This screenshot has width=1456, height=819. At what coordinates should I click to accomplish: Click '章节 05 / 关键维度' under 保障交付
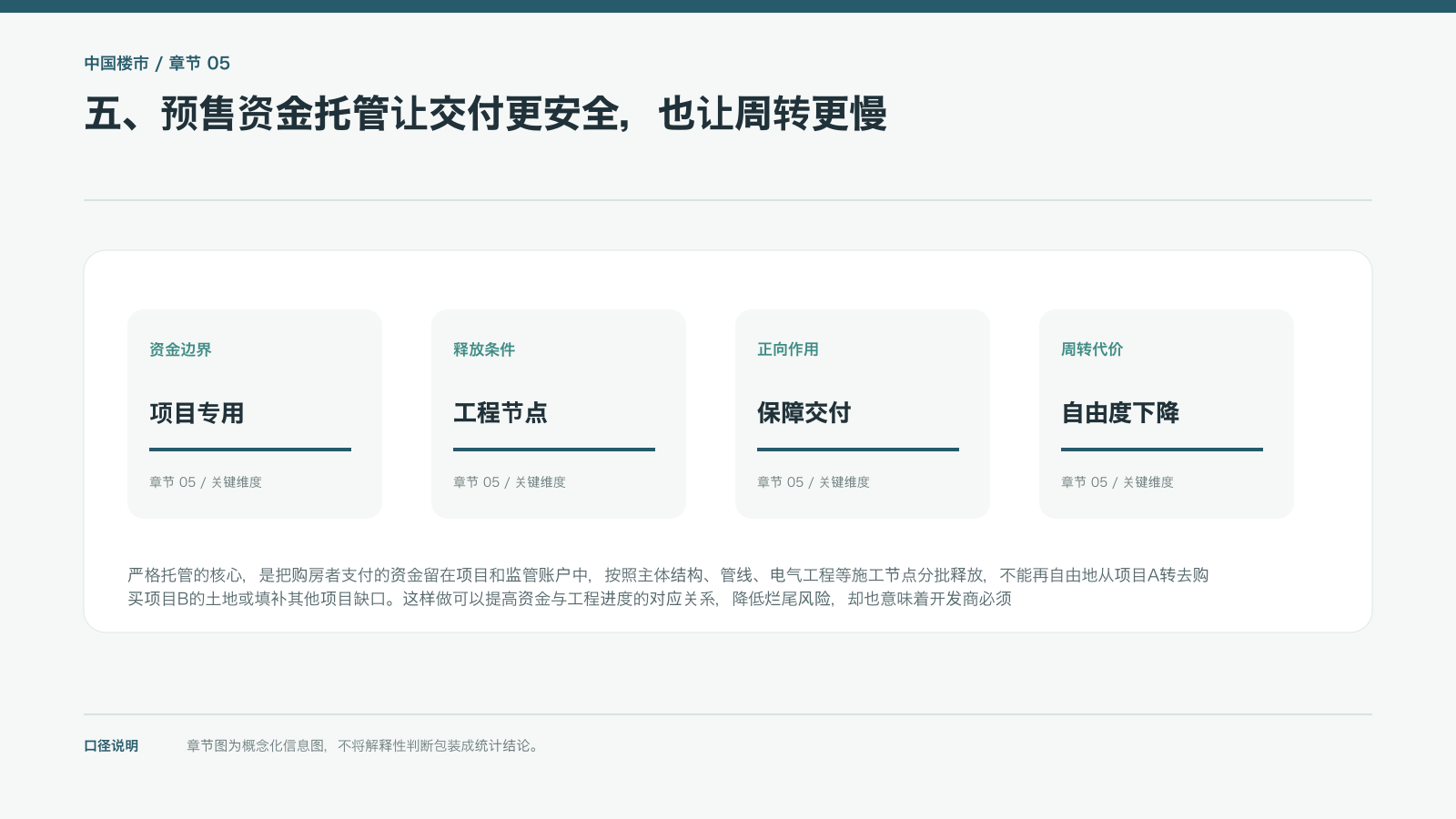(814, 482)
